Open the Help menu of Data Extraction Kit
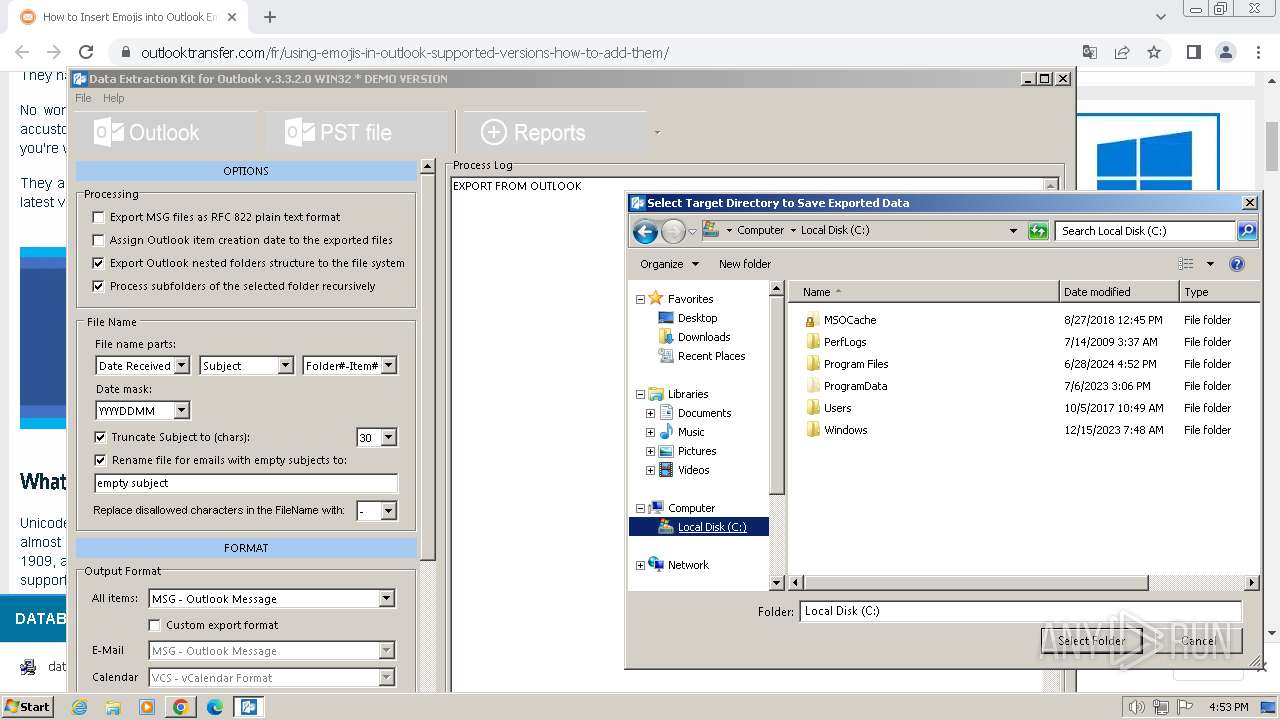This screenshot has height=720, width=1280. pos(114,98)
